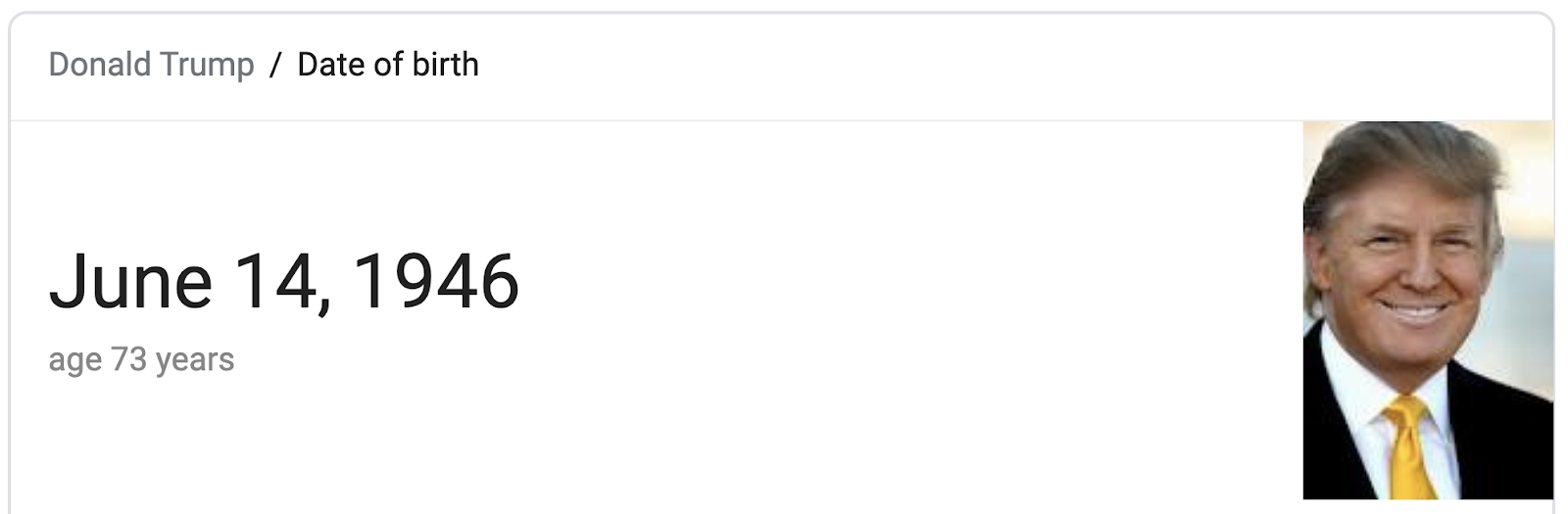Click the June 14, 1946 date heading
1568x514 pixels.
[x=284, y=282]
